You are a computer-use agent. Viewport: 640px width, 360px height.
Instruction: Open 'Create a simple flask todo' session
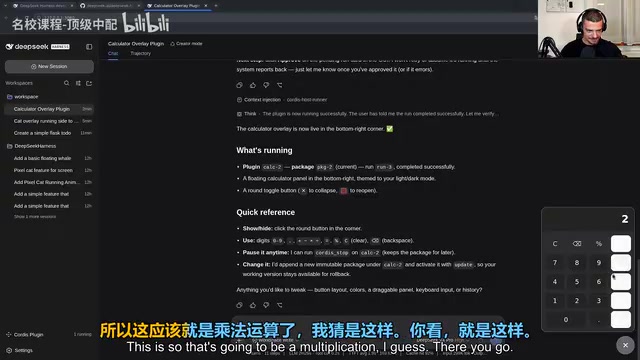click(x=49, y=133)
